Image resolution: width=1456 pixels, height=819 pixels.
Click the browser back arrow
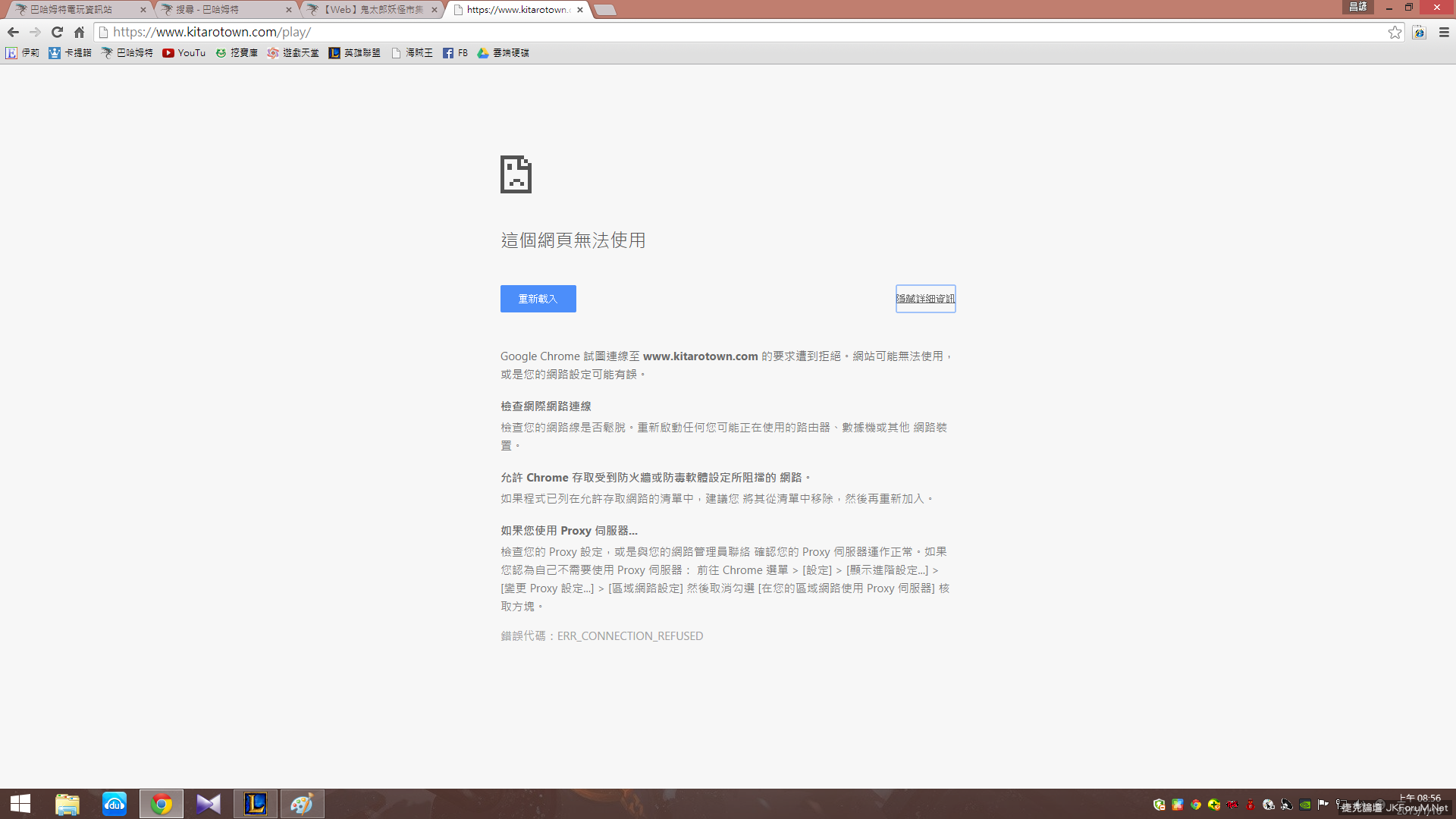tap(13, 32)
